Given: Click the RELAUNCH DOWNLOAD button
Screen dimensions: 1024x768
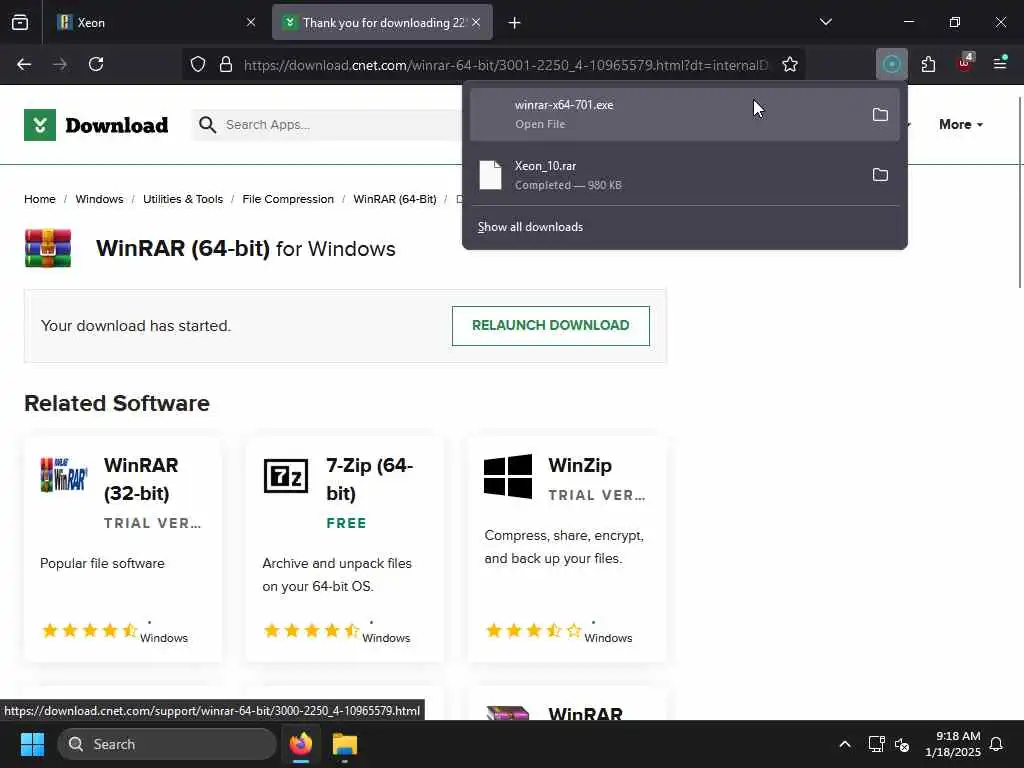Looking at the screenshot, I should pyautogui.click(x=551, y=326).
